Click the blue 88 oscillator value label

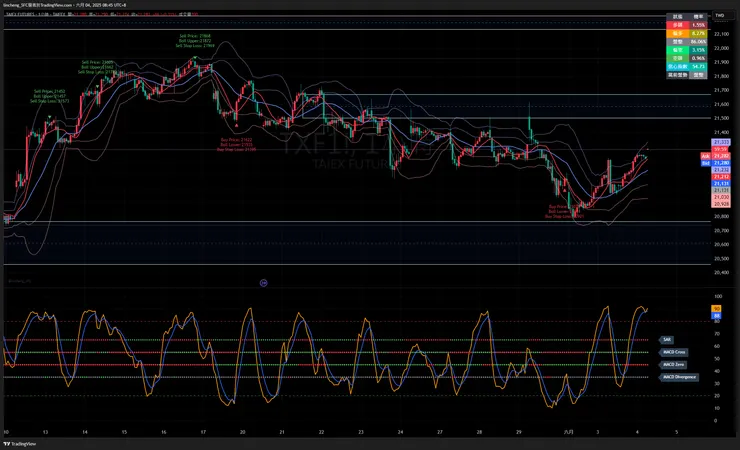716,316
